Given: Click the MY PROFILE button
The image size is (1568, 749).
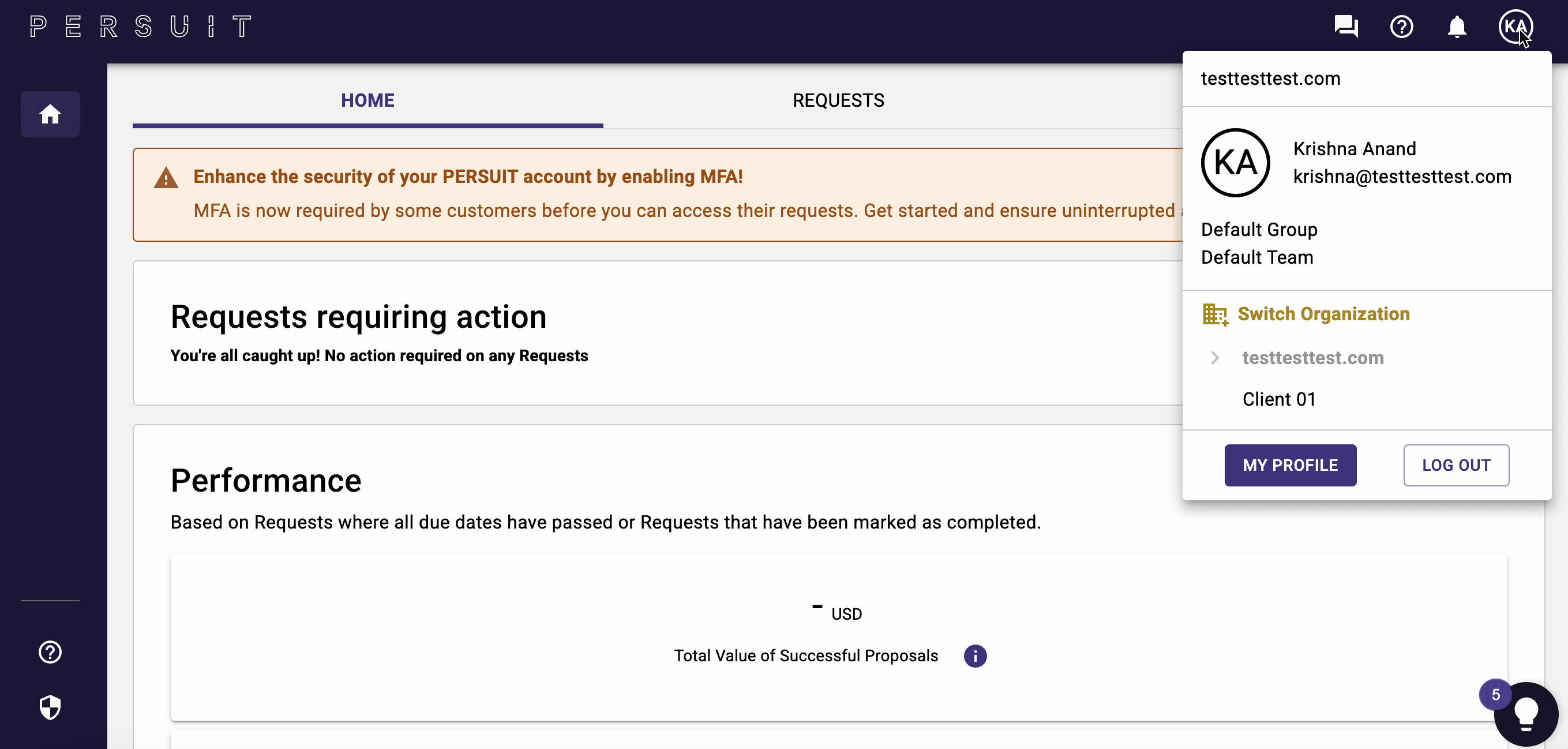Looking at the screenshot, I should (x=1290, y=465).
